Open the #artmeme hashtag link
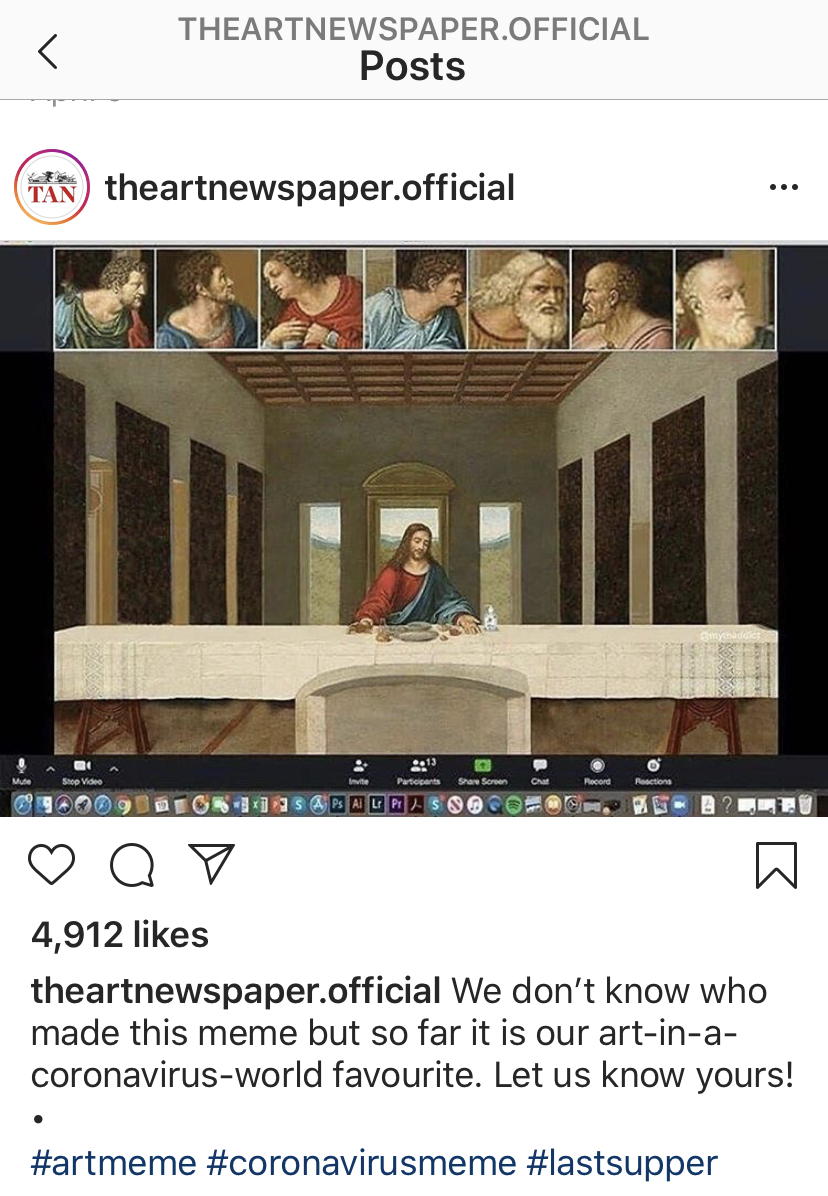828x1196 pixels. tap(114, 1163)
